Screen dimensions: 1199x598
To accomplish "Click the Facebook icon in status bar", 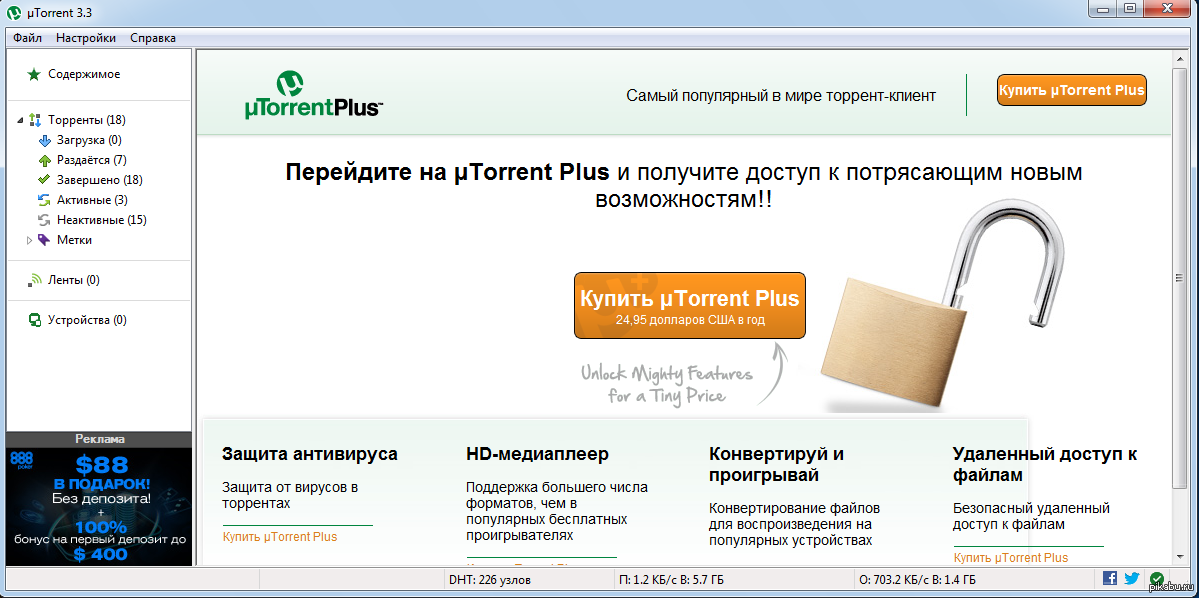I will pos(1110,579).
